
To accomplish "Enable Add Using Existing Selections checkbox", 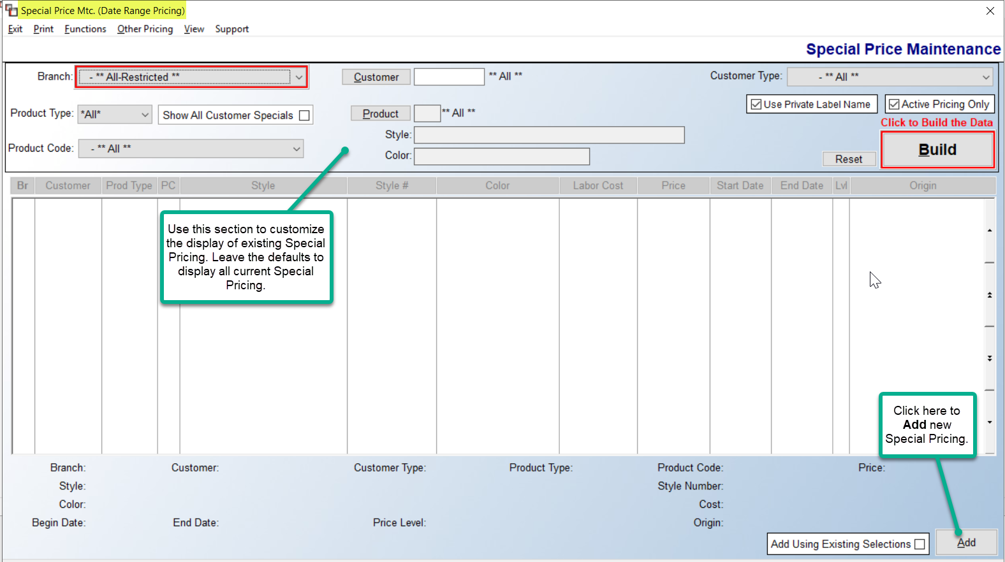I will coord(920,544).
